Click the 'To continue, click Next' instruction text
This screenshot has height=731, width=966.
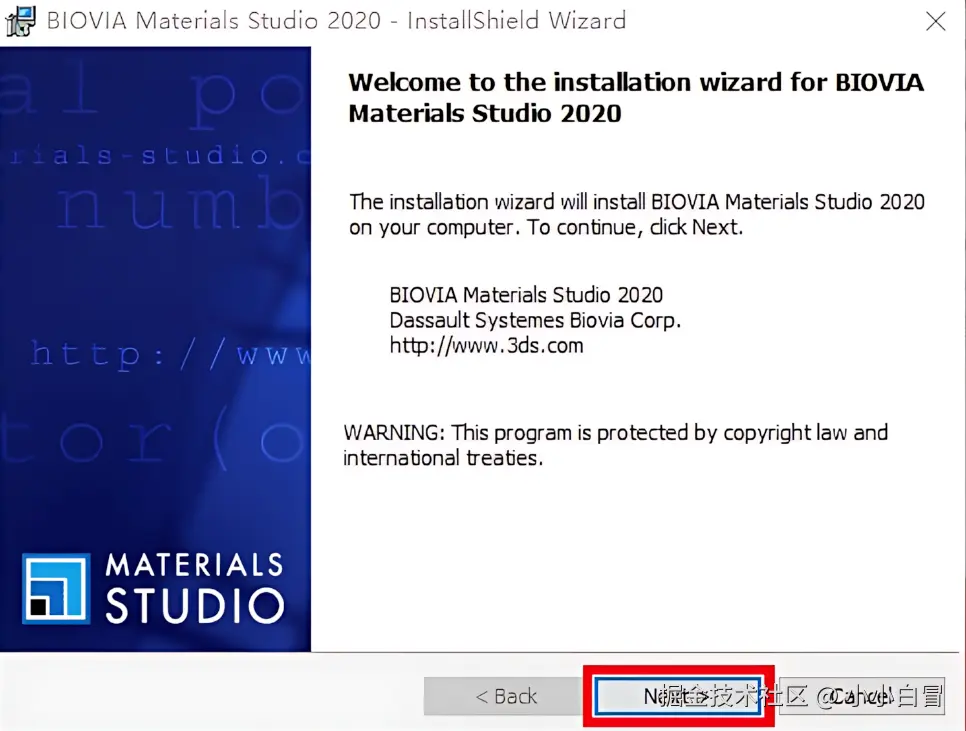pyautogui.click(x=635, y=227)
